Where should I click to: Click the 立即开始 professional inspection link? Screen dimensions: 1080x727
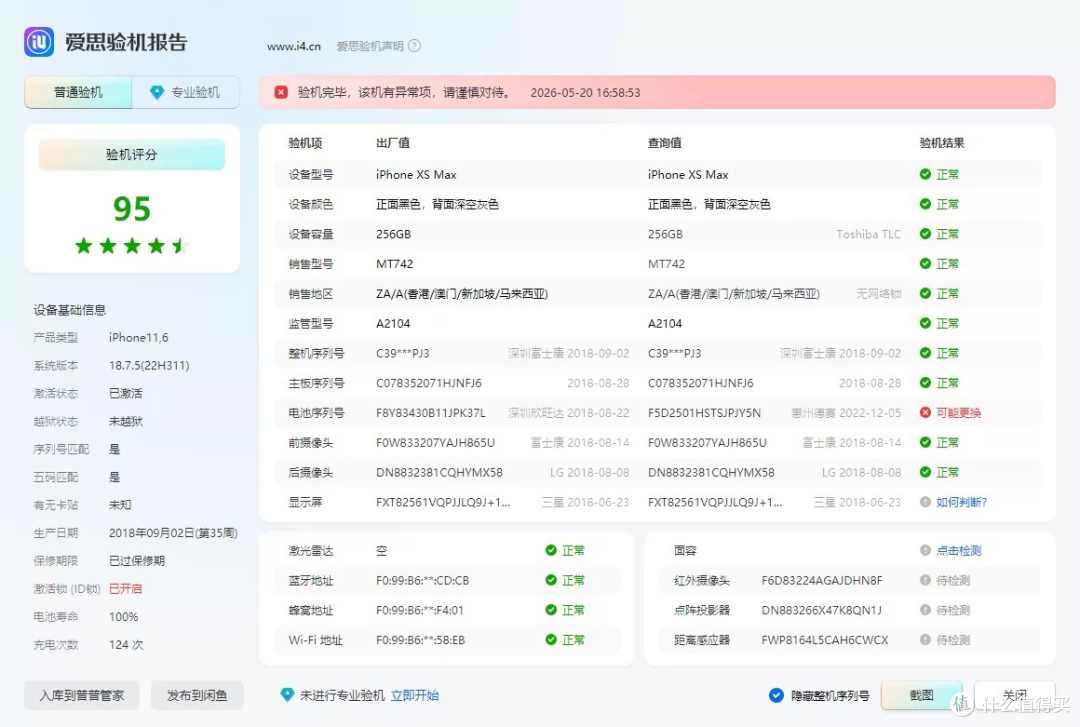[x=415, y=695]
